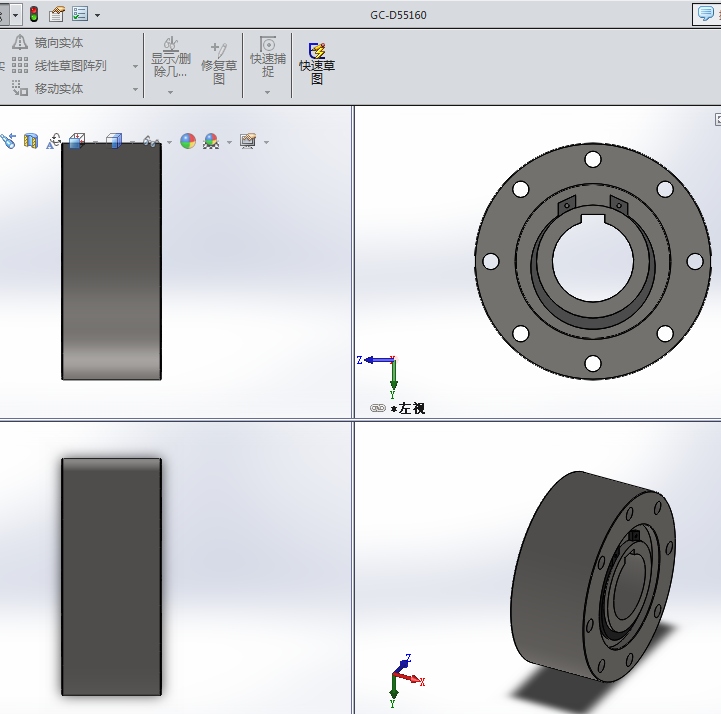Click the *左视 view label

(408, 408)
